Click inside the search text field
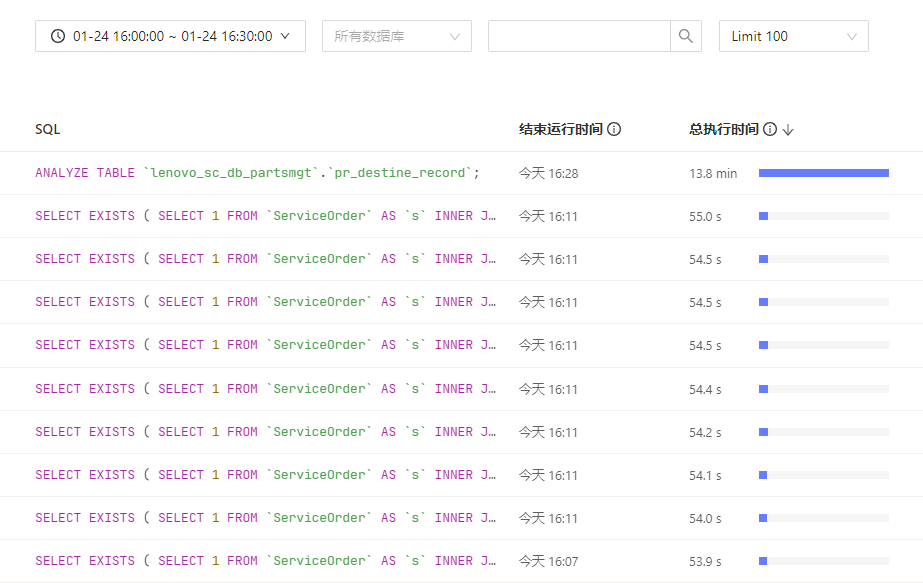The width and height of the screenshot is (923, 583). pyautogui.click(x=579, y=36)
